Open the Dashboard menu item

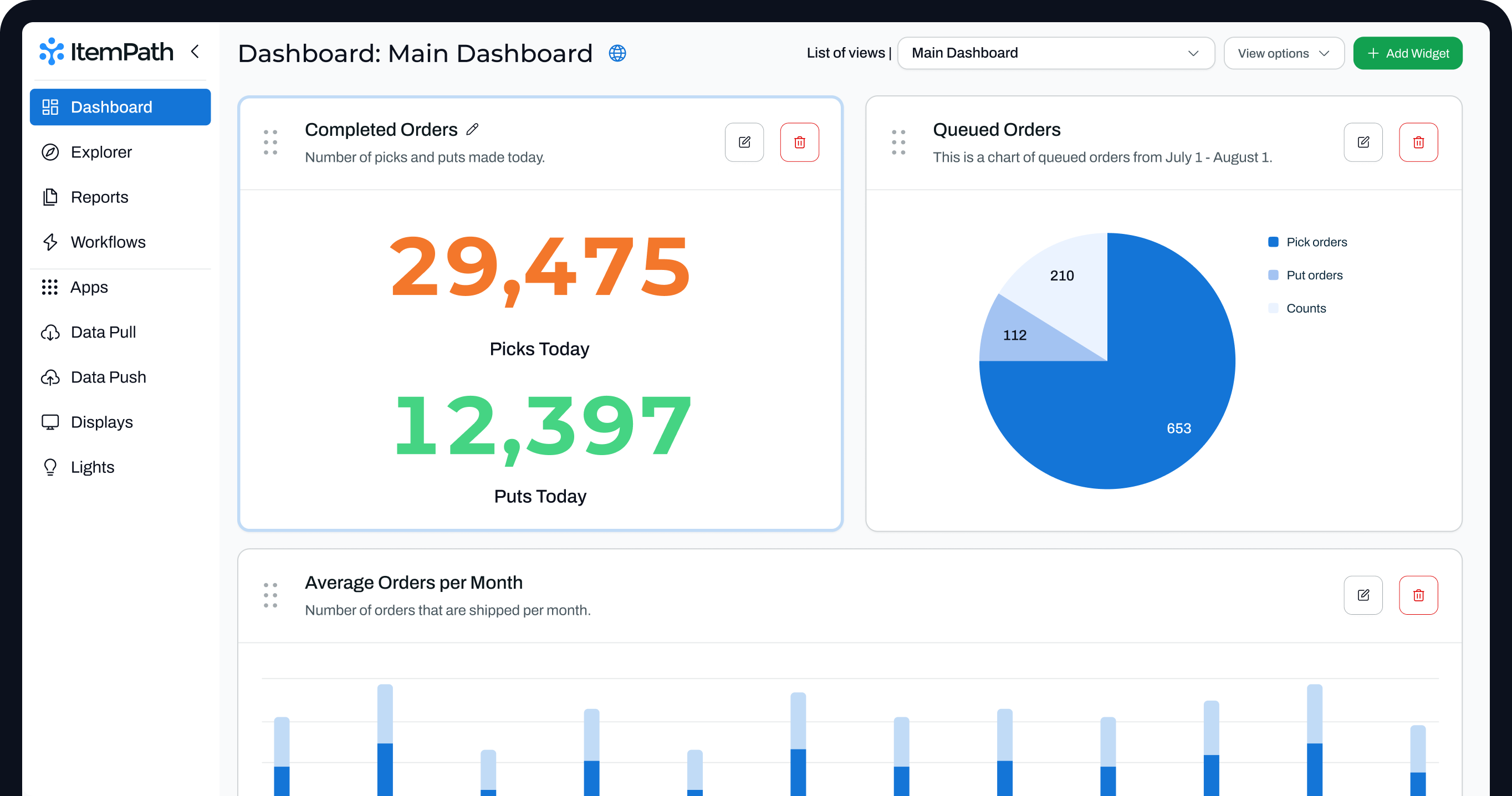point(120,107)
